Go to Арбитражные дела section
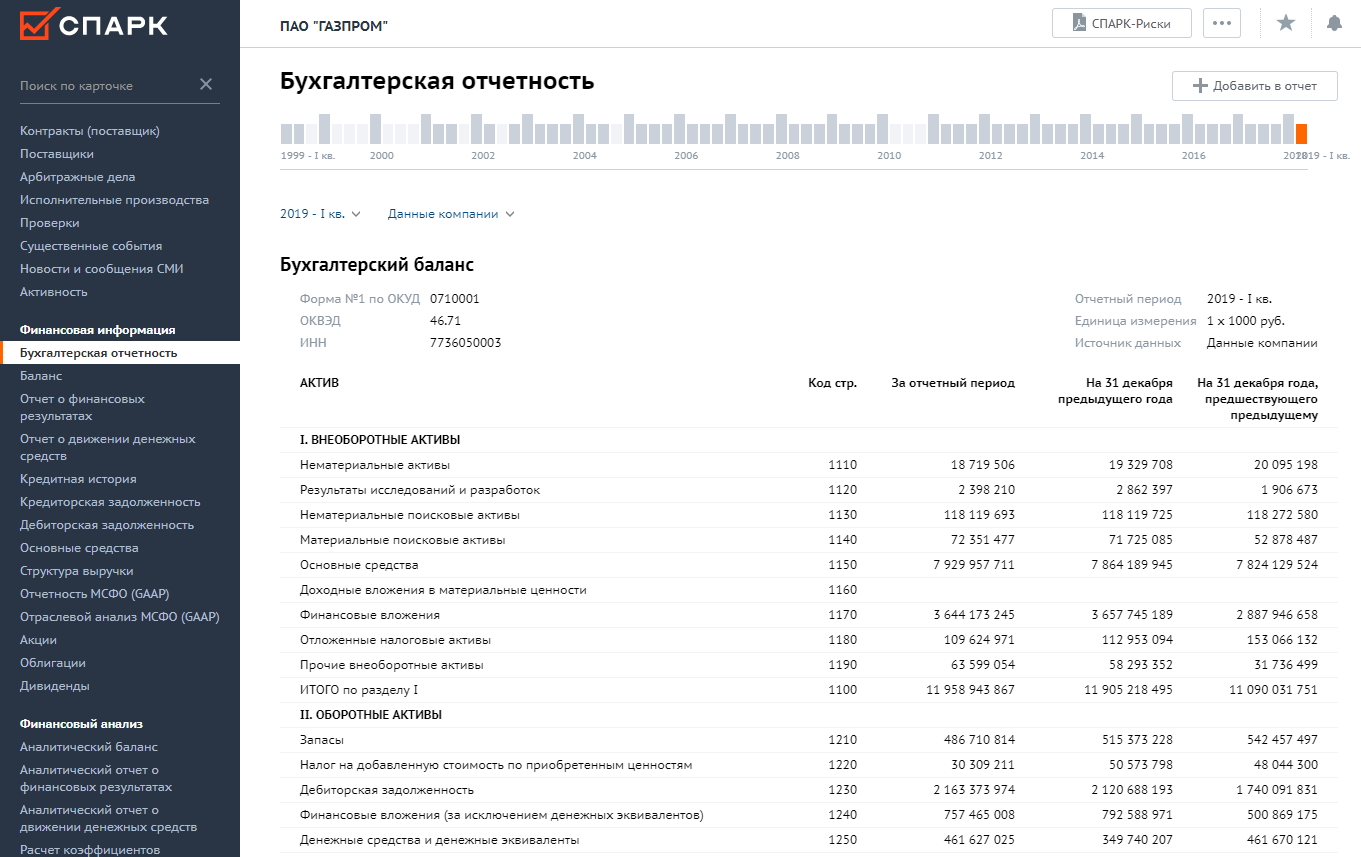 click(77, 177)
